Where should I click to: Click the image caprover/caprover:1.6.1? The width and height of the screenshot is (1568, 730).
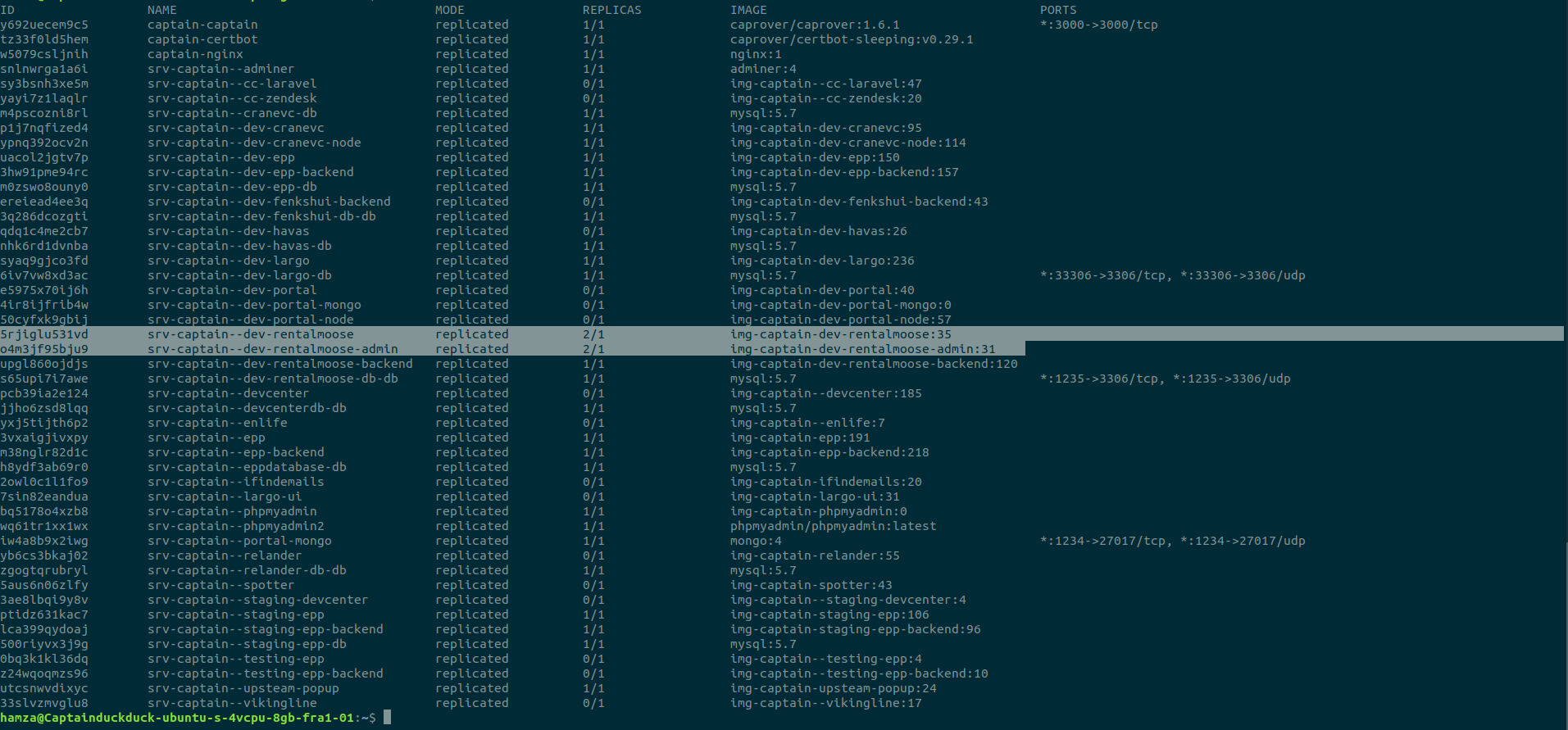coord(815,25)
